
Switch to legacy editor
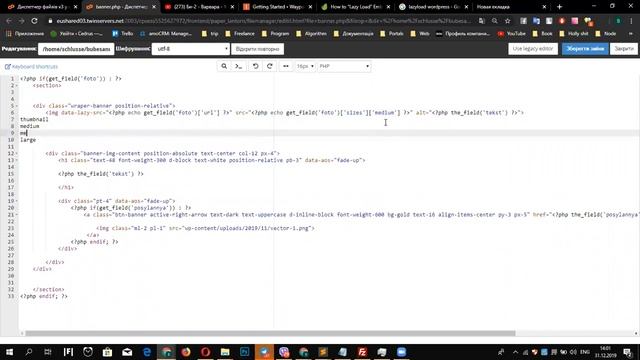tap(533, 49)
